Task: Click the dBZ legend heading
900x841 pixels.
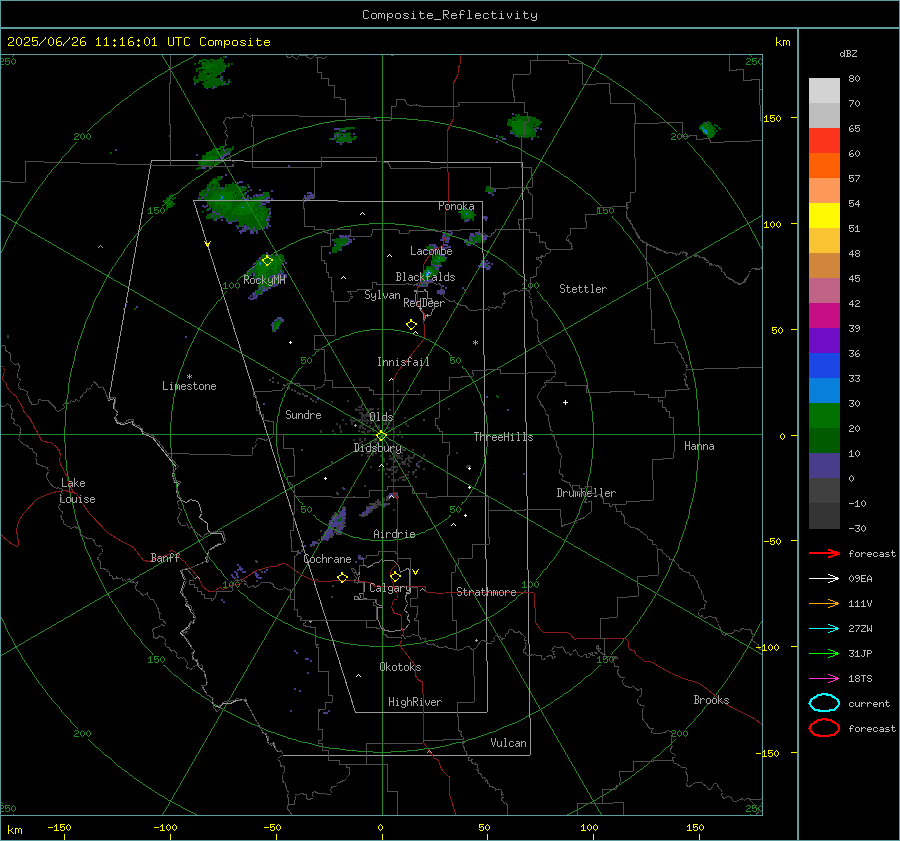Action: [848, 53]
